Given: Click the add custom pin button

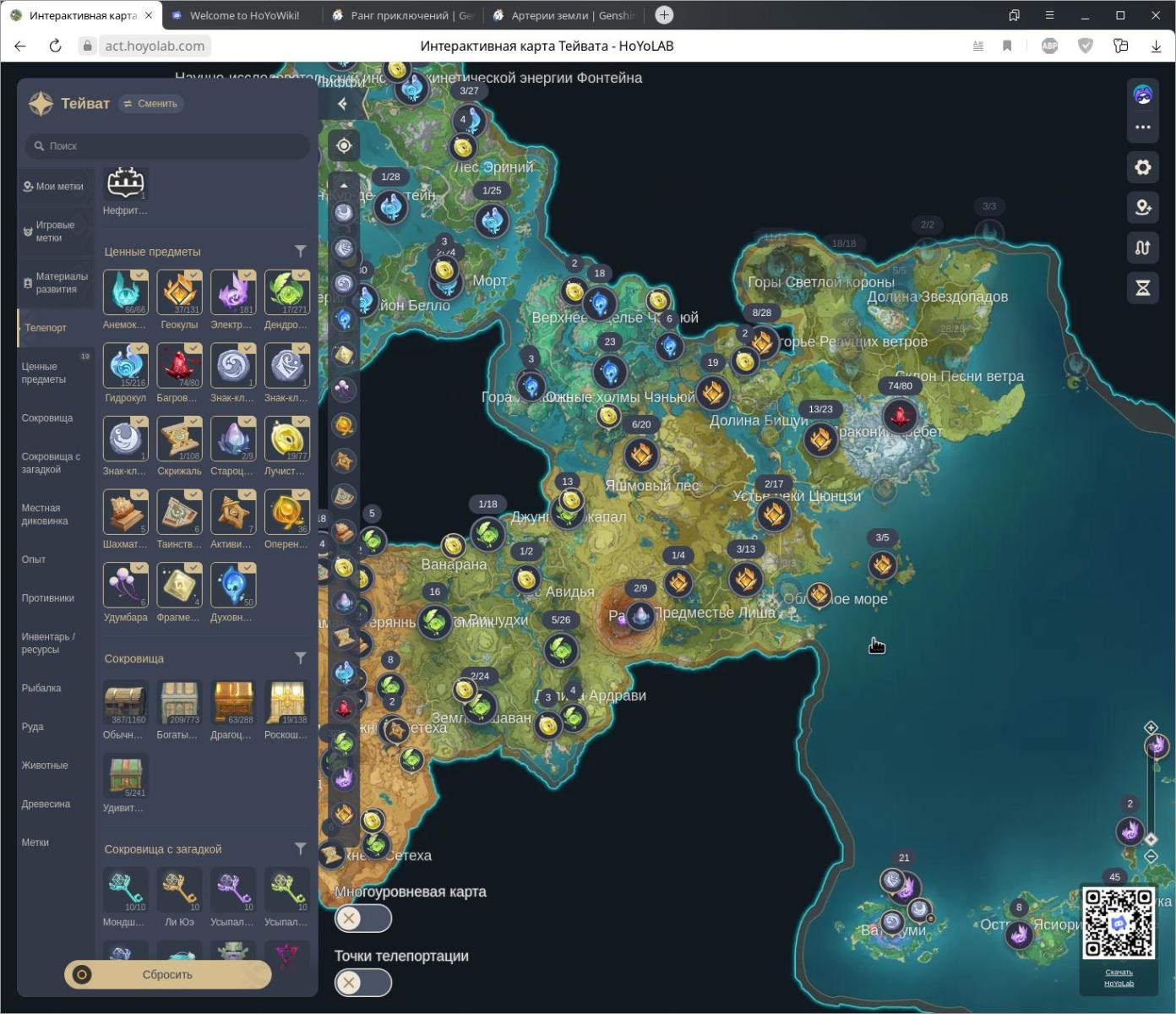Looking at the screenshot, I should click(1142, 207).
